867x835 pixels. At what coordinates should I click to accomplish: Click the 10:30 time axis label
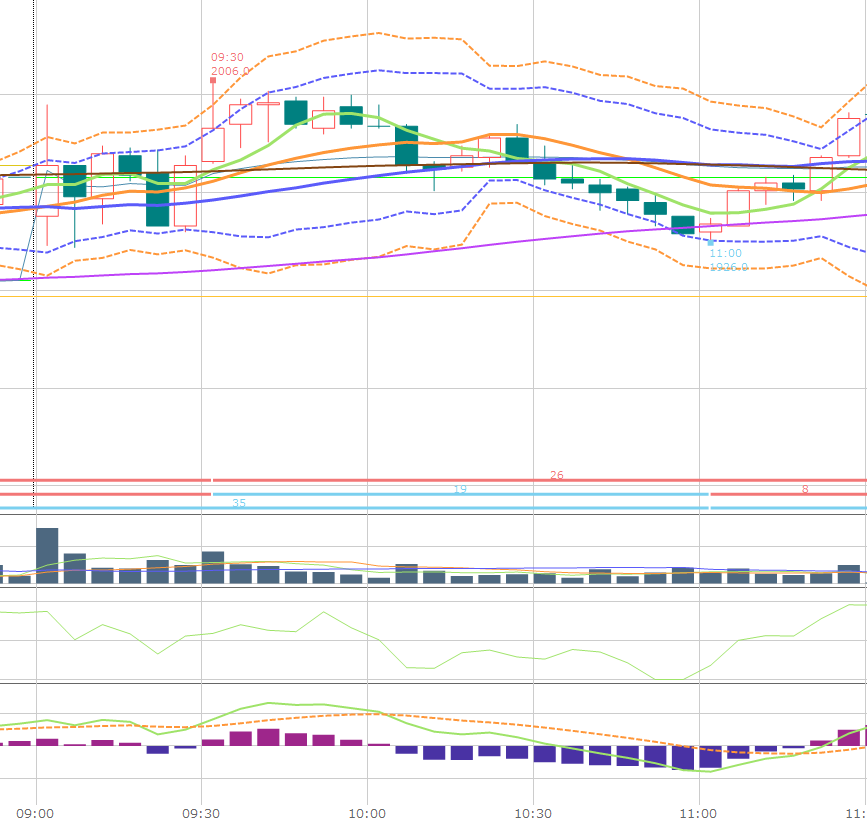coord(533,814)
